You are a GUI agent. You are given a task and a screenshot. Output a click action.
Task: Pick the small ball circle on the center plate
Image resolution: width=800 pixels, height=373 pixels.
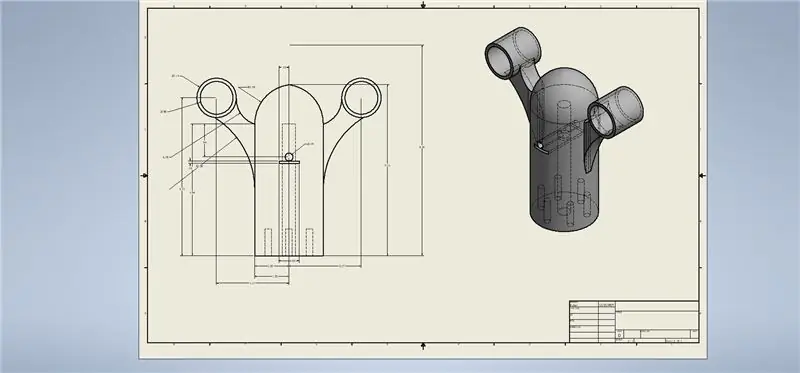(289, 157)
